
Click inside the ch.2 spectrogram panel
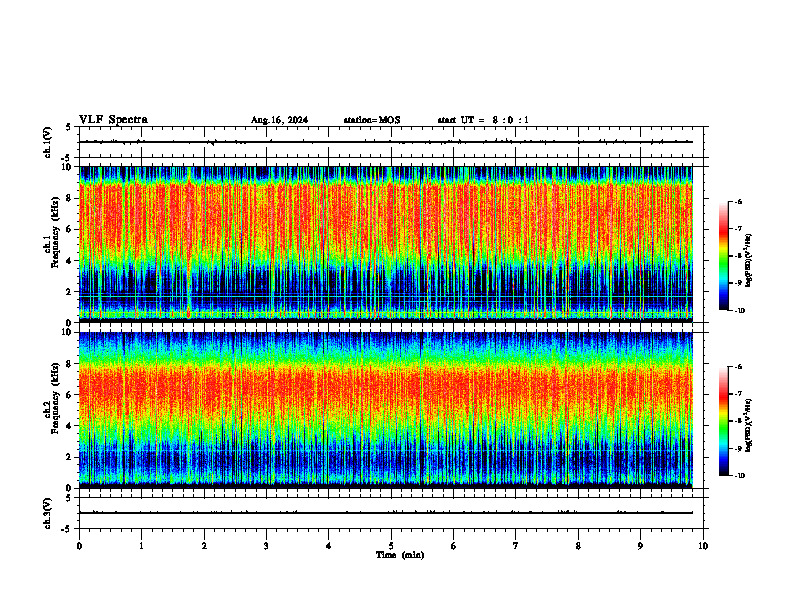[386, 410]
